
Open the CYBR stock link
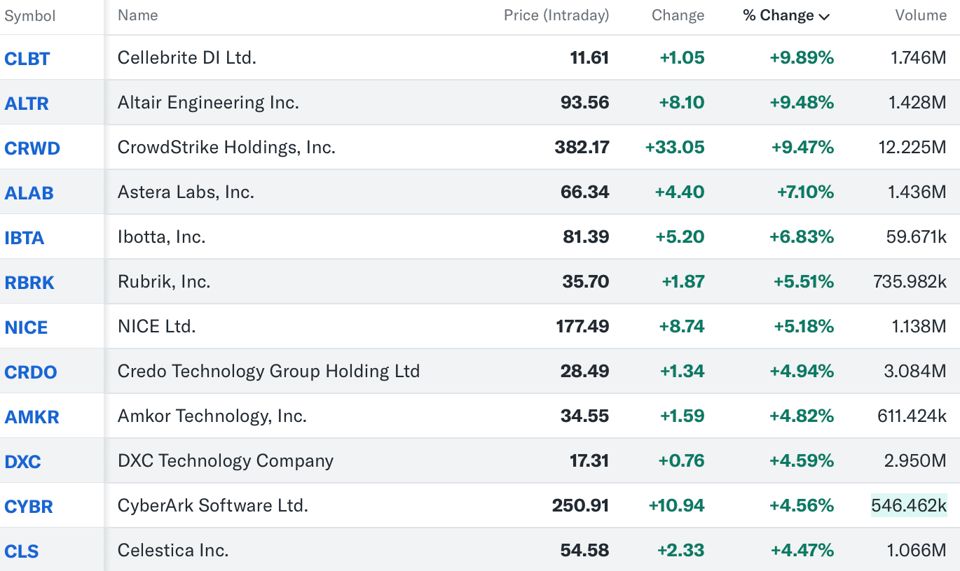(x=29, y=506)
